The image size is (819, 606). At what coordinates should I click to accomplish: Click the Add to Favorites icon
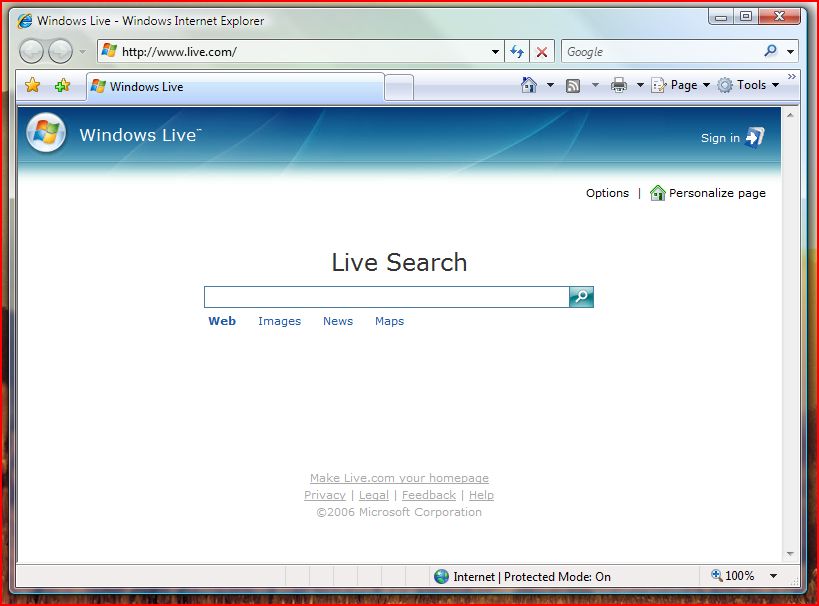(x=63, y=85)
